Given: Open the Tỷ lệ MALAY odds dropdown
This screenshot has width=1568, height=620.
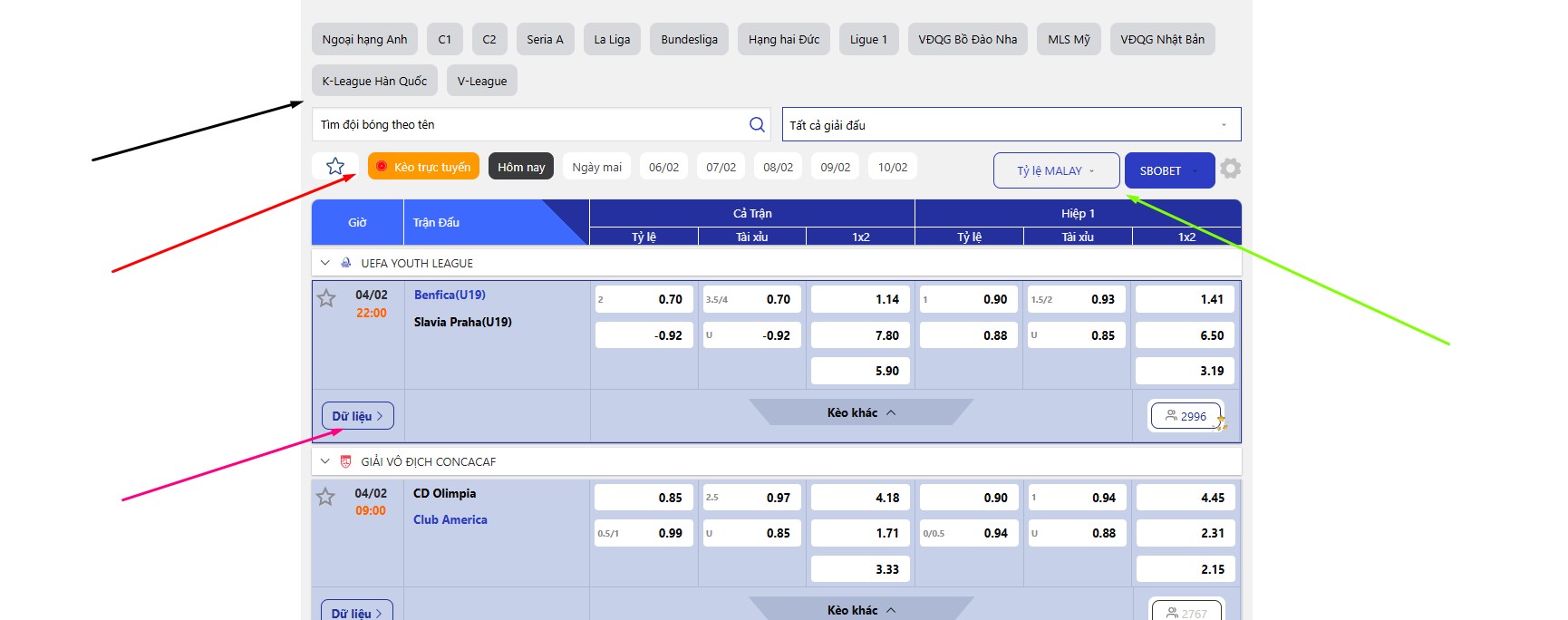Looking at the screenshot, I should 1056,170.
